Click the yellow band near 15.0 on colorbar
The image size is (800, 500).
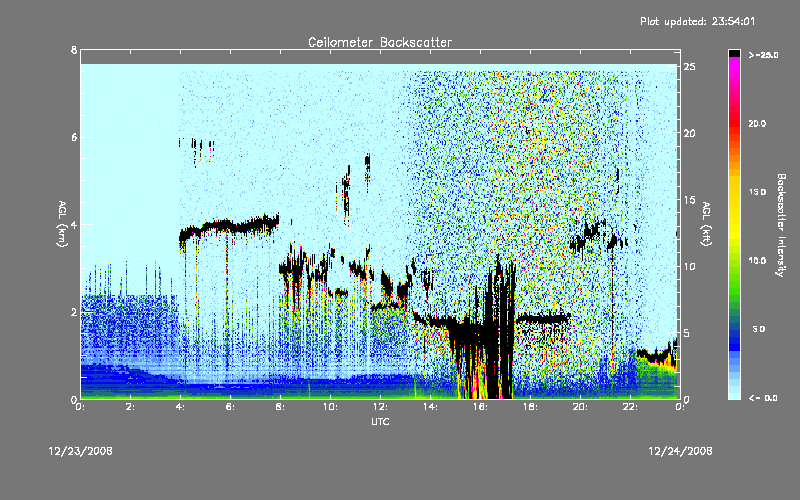tap(734, 193)
